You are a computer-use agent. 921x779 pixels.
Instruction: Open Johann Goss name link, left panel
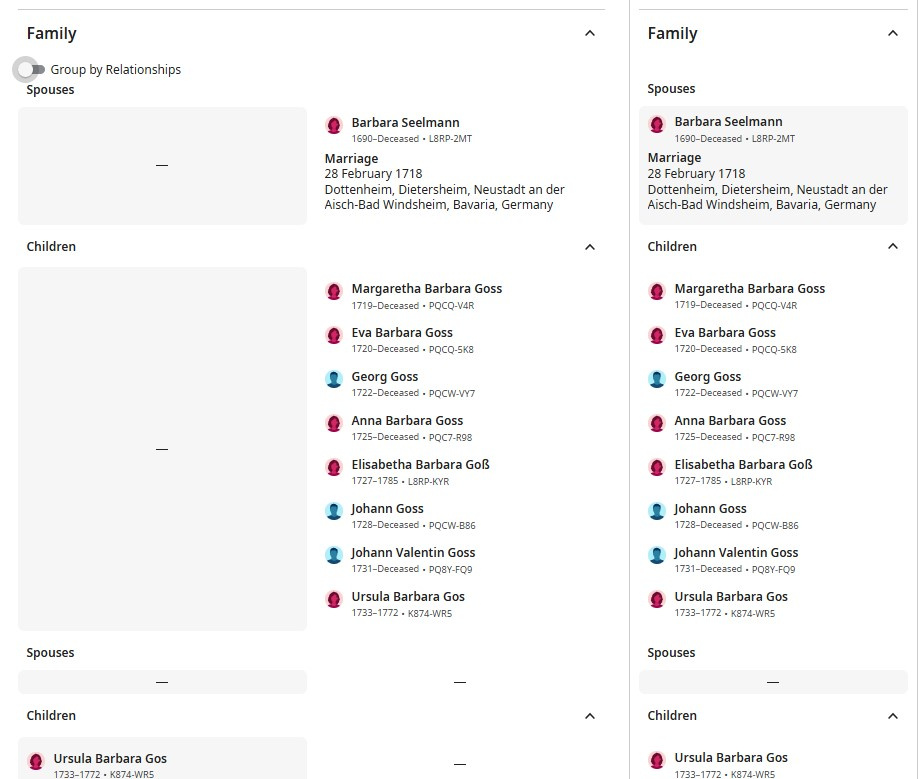[387, 509]
